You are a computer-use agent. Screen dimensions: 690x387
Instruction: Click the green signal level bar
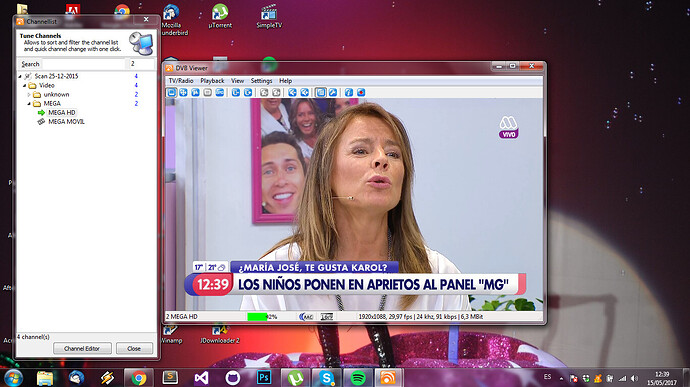click(x=257, y=317)
